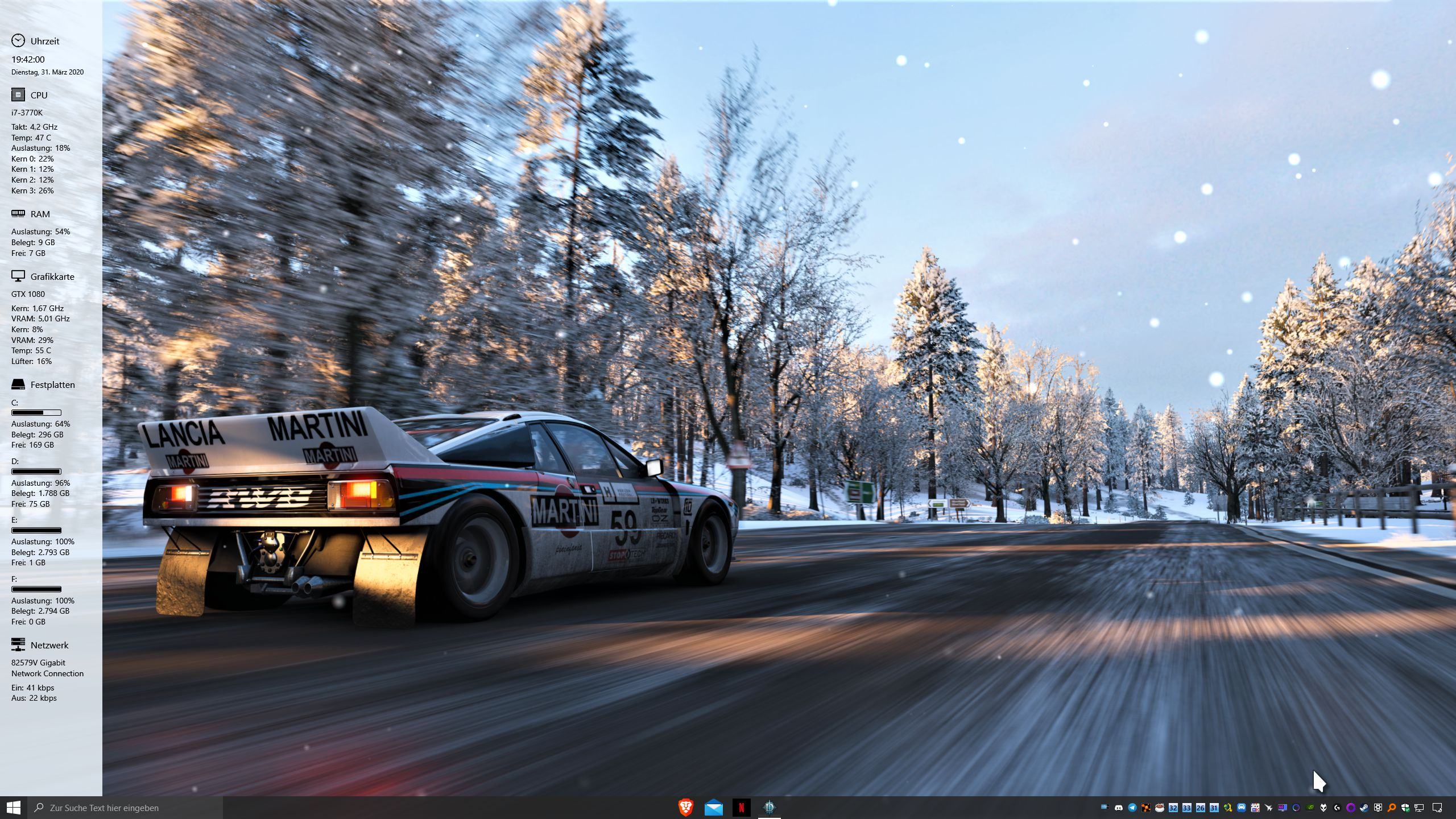This screenshot has height=819, width=1456.
Task: Click the RAM Auslastung: 54% reading
Action: pos(40,231)
